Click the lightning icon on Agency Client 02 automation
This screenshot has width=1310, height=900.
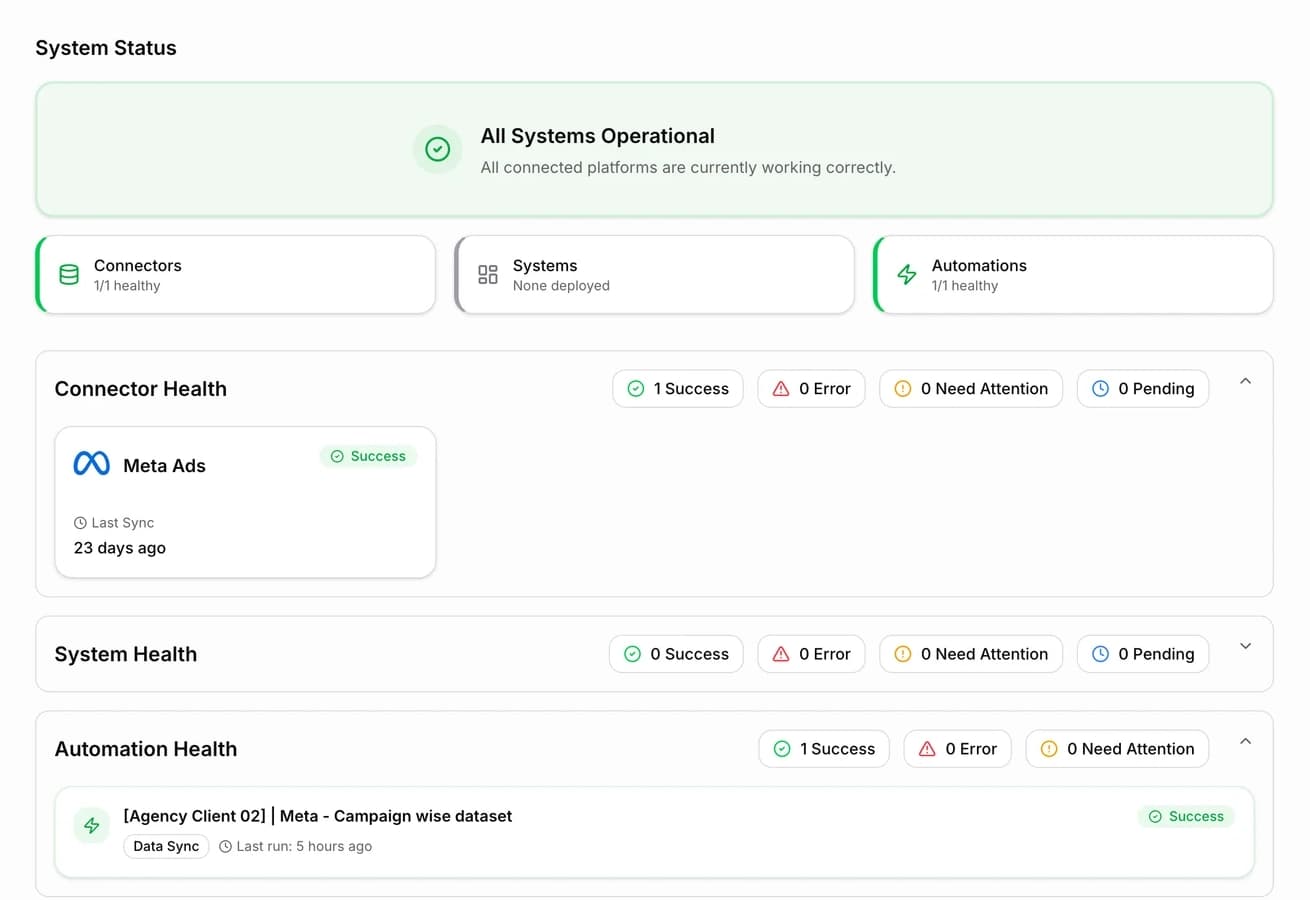[92, 826]
